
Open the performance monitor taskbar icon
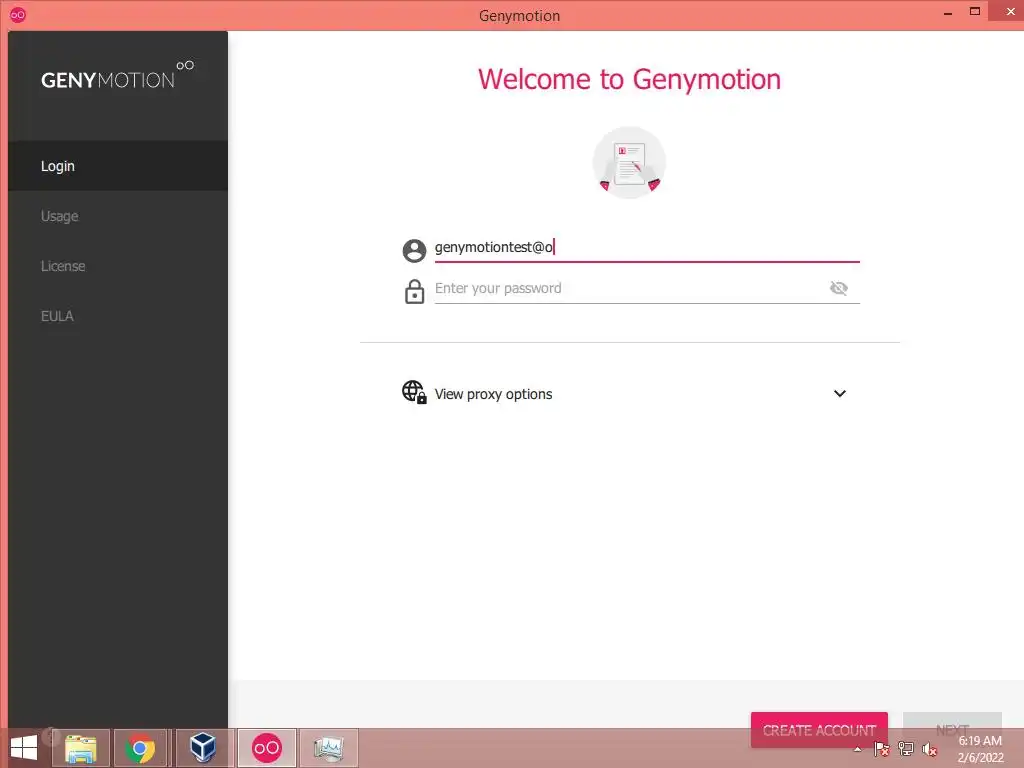click(328, 748)
